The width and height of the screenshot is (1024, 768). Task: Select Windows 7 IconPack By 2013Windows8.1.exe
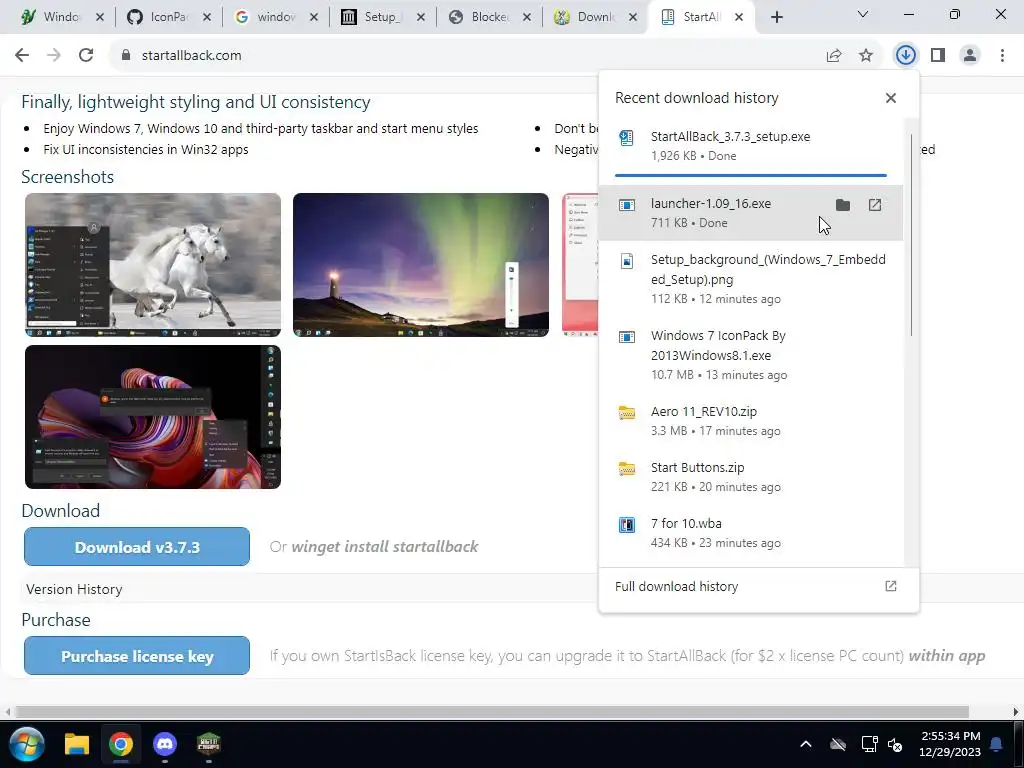[750, 355]
